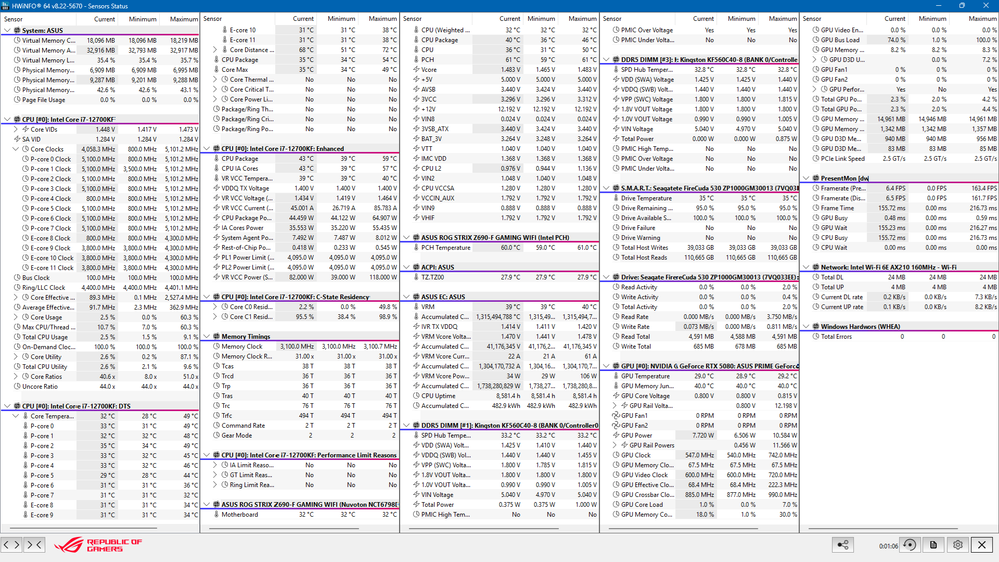Expand the Core C0 Residency entry

tap(215, 306)
